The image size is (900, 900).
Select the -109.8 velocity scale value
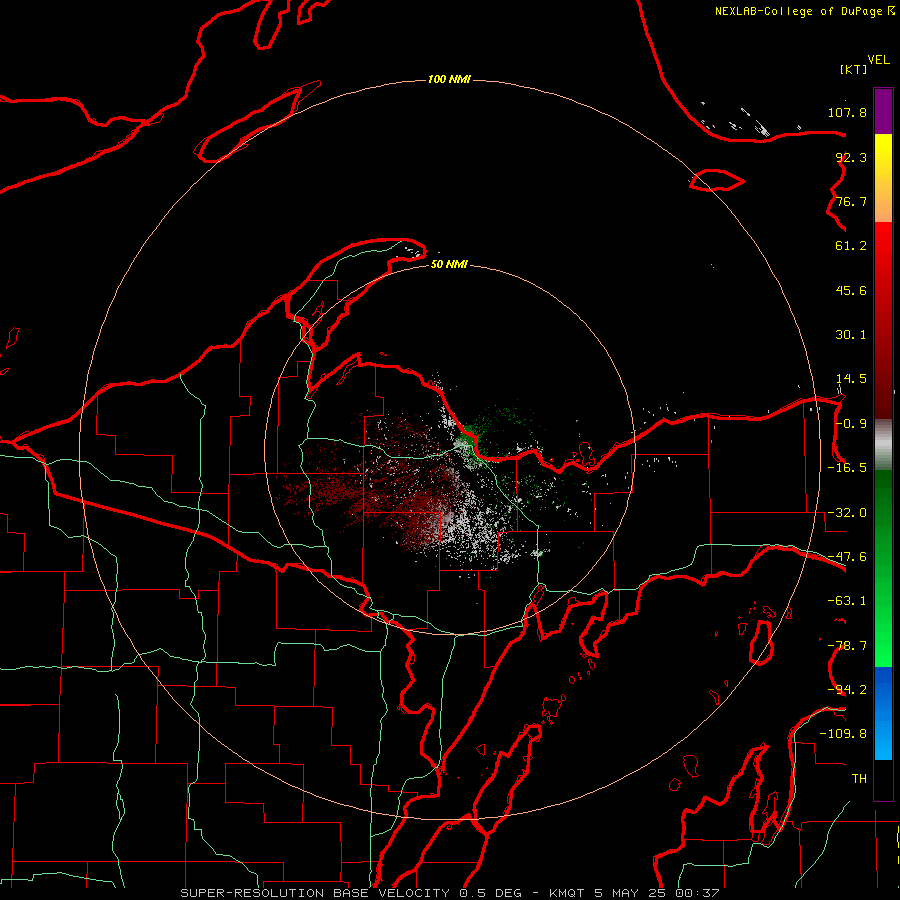pos(843,734)
